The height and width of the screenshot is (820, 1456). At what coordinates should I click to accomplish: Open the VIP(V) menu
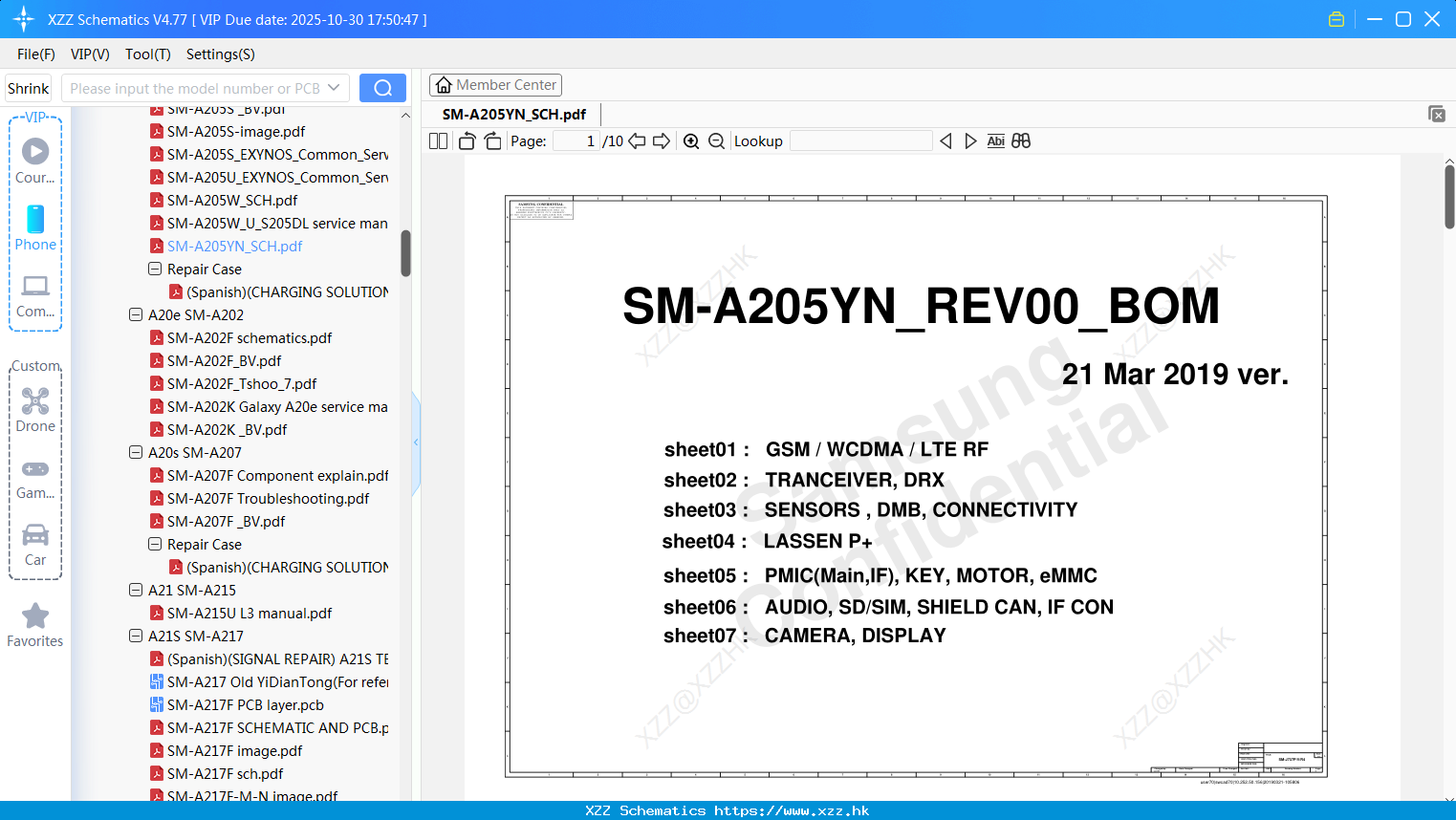[90, 54]
